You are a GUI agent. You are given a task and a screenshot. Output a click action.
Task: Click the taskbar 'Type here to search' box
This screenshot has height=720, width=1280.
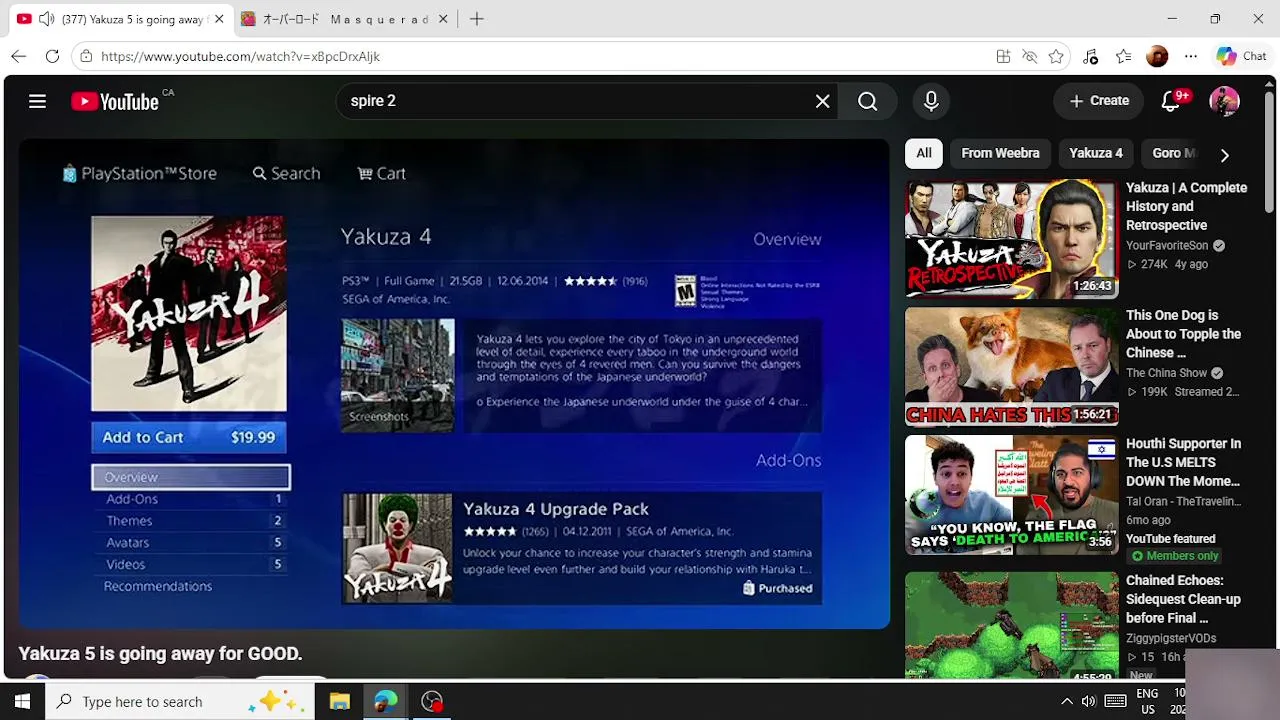(180, 701)
